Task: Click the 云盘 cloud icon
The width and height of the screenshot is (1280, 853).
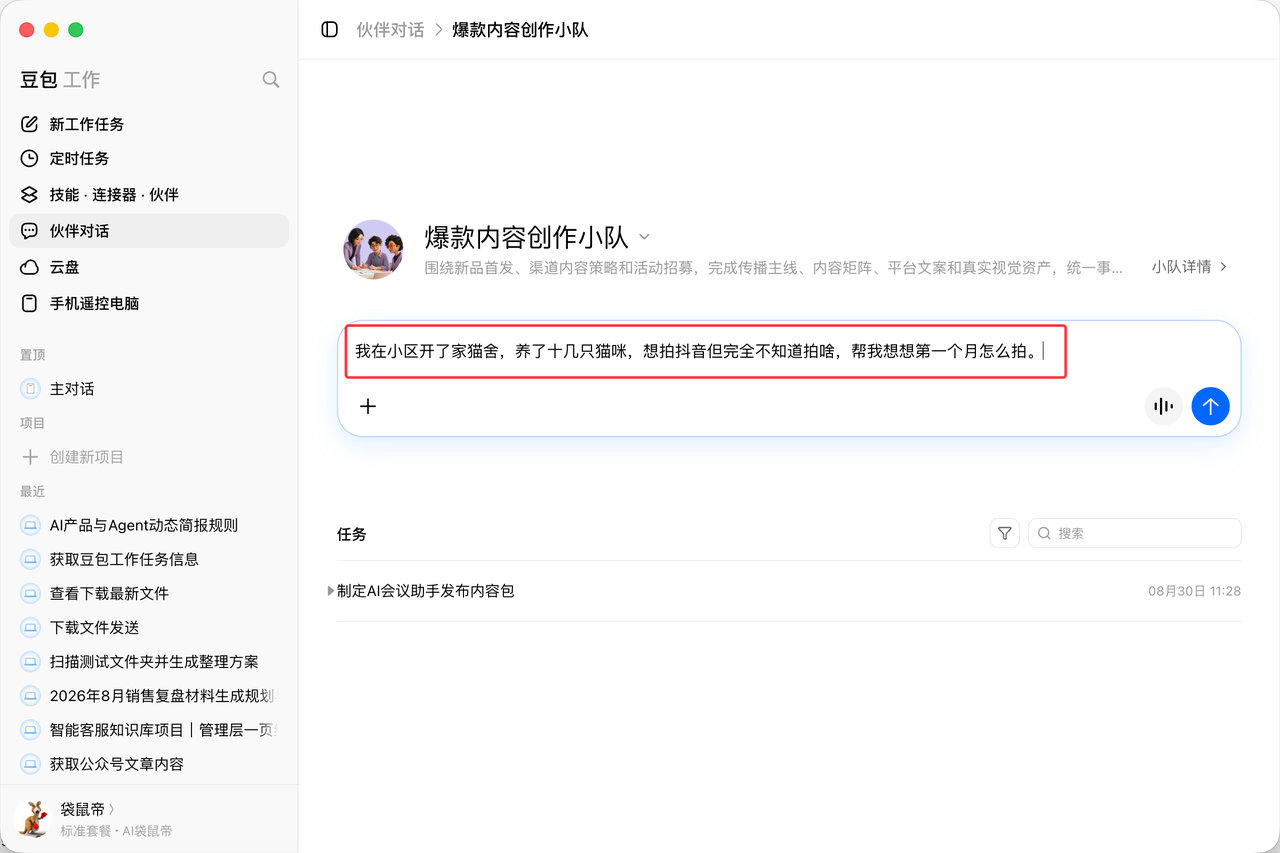Action: (x=30, y=267)
